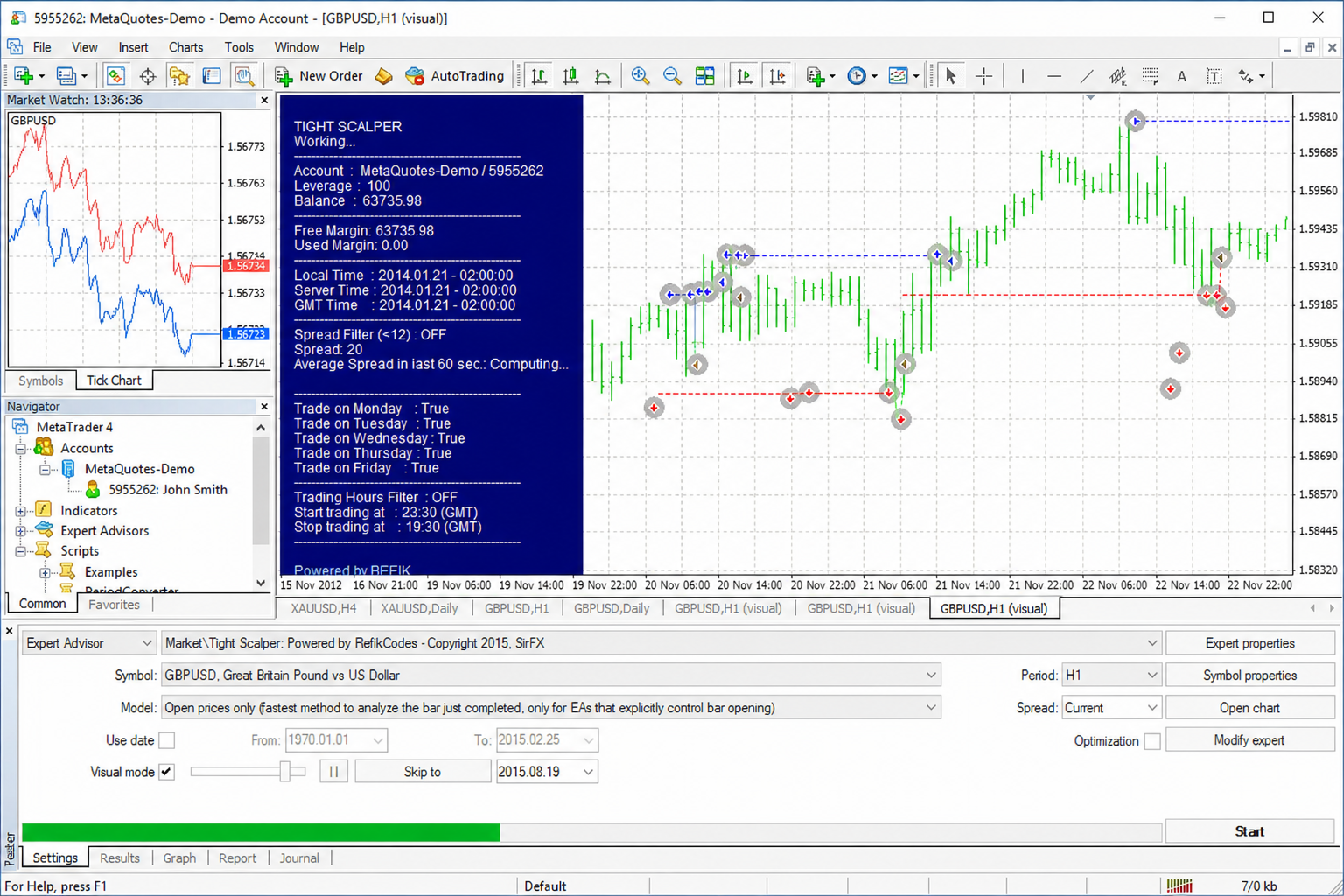Switch to Navigator Favorites tab
Image resolution: width=1344 pixels, height=896 pixels.
pyautogui.click(x=114, y=605)
